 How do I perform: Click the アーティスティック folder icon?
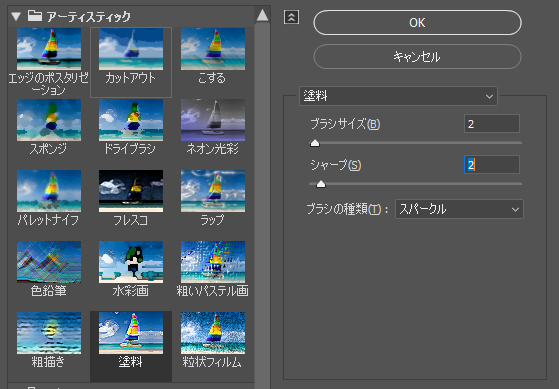35,16
